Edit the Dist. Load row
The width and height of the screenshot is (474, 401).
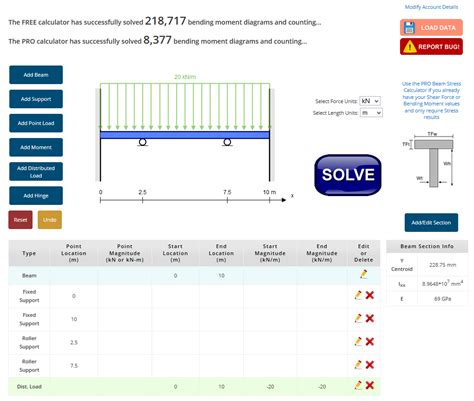point(359,386)
